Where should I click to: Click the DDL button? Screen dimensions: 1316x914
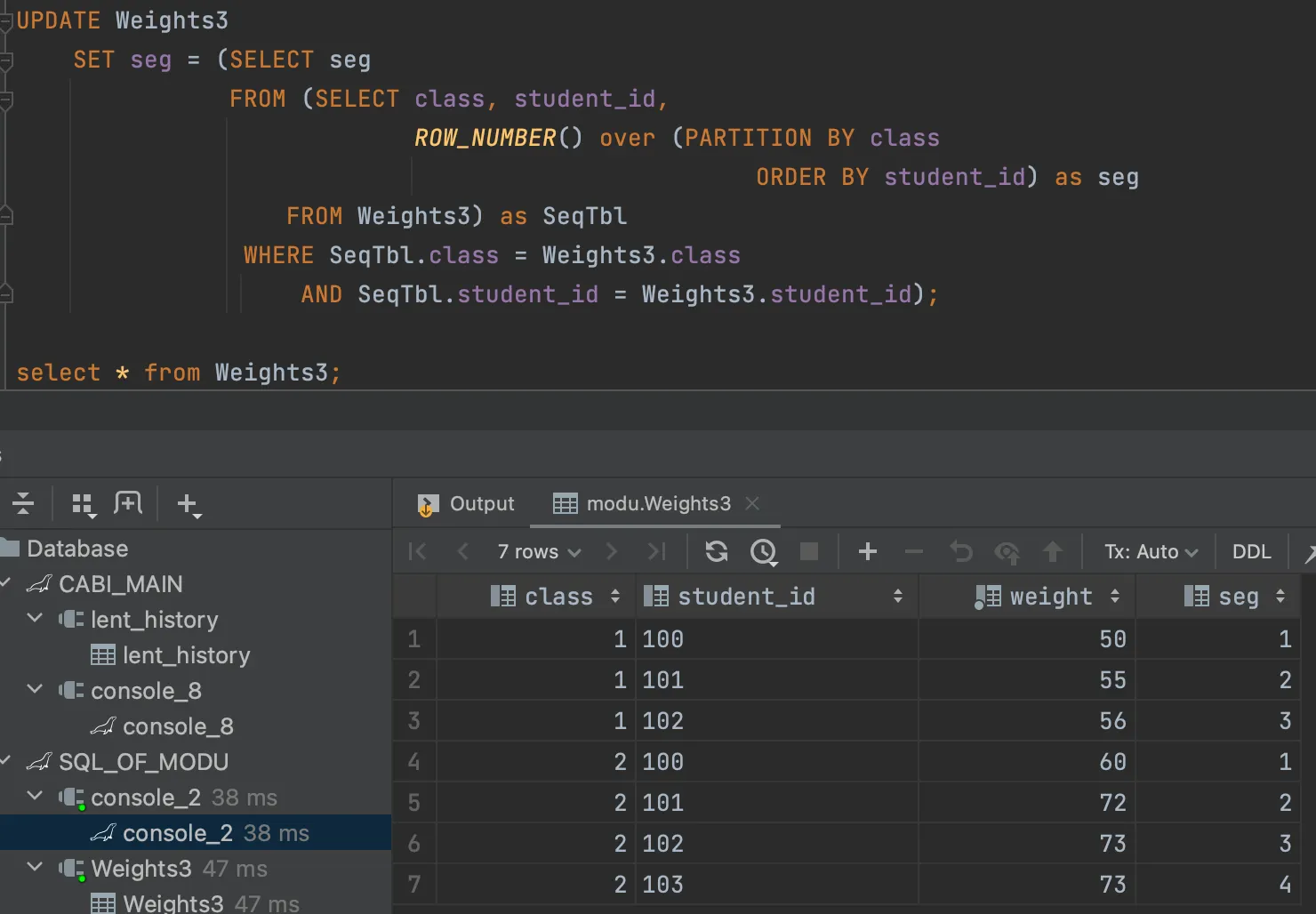click(x=1251, y=552)
